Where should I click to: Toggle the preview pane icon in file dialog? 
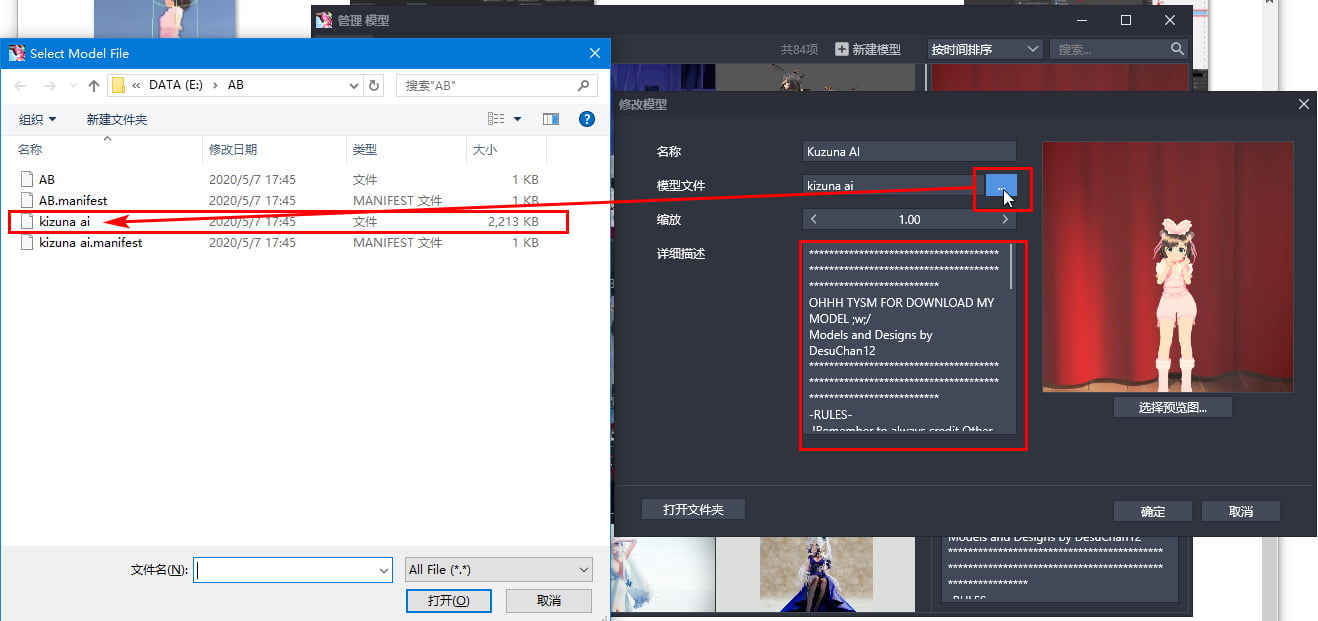[550, 119]
